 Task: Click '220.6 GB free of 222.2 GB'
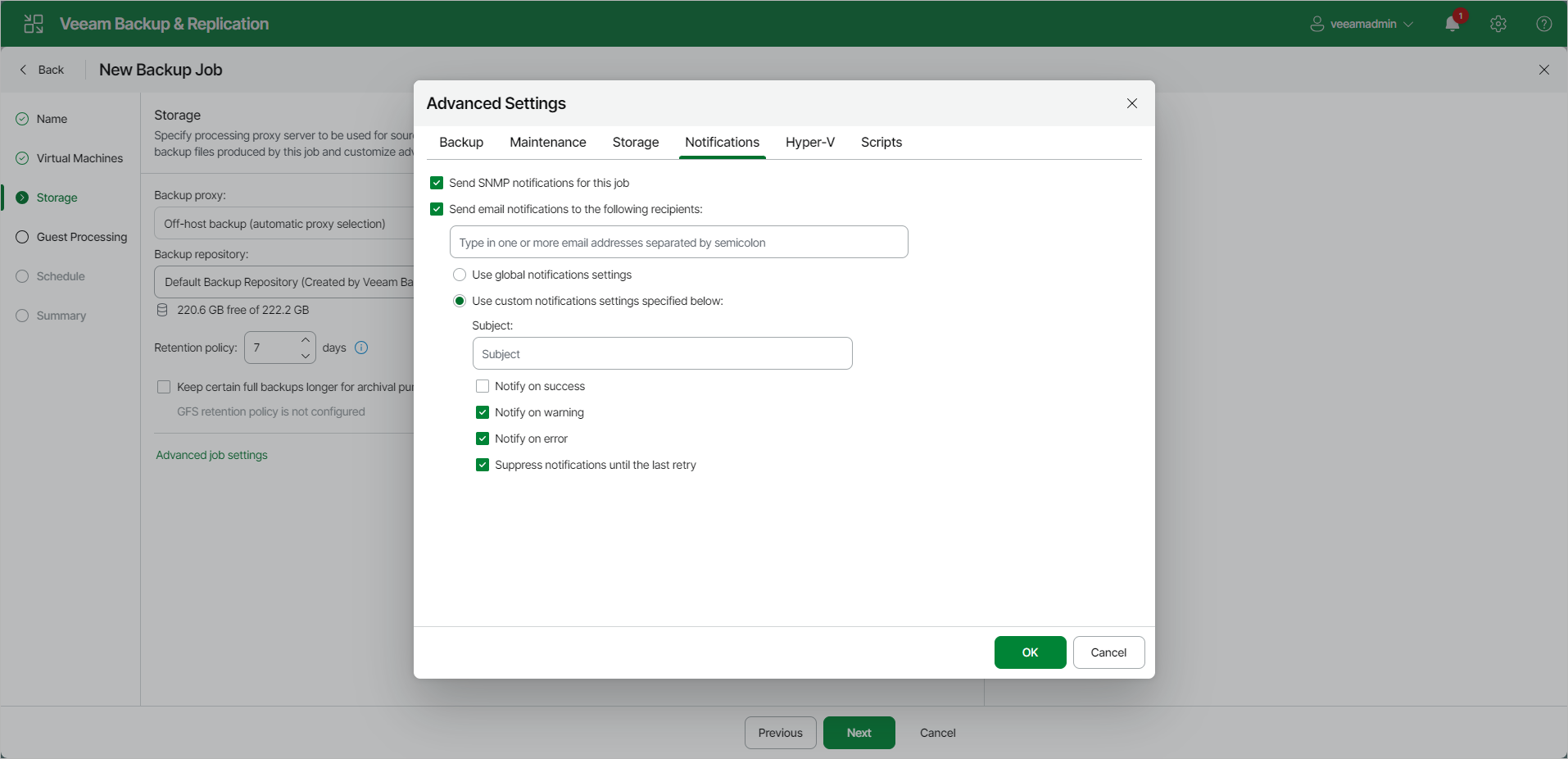[243, 310]
